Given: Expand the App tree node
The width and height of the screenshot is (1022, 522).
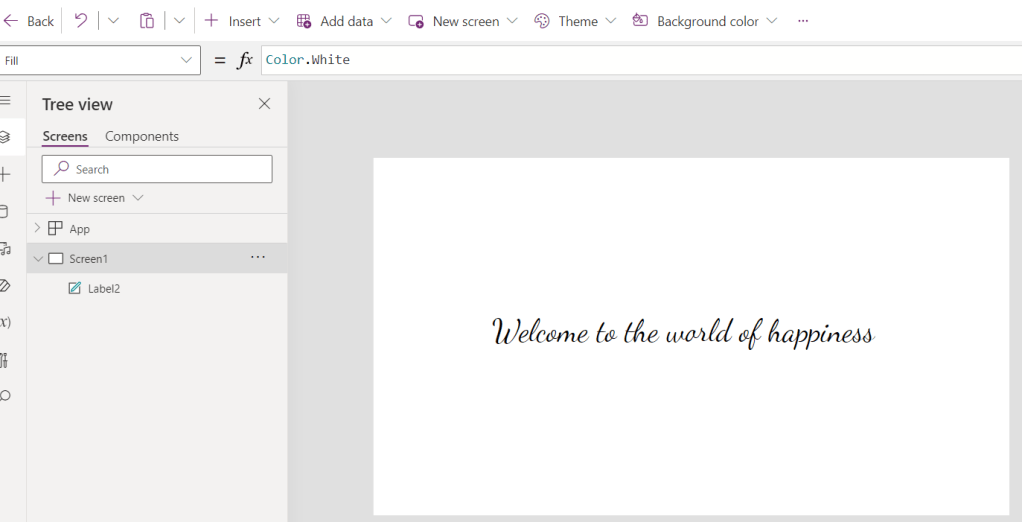Looking at the screenshot, I should (x=38, y=229).
